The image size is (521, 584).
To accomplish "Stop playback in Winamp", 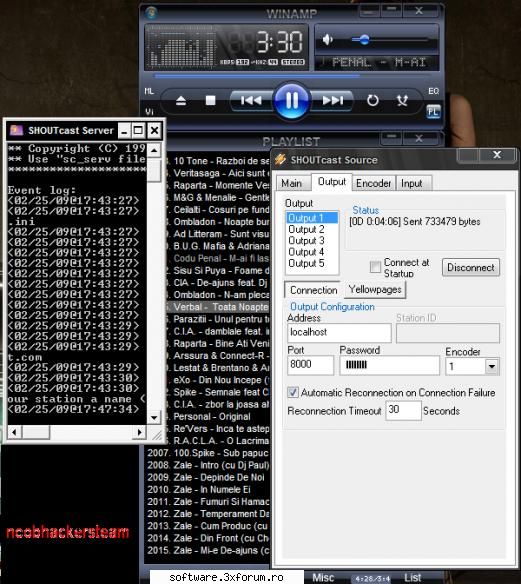I will [x=210, y=100].
